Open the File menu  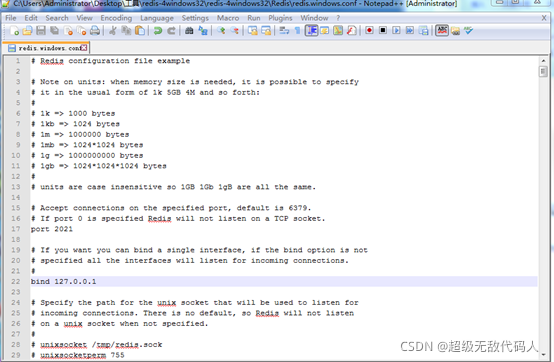click(11, 18)
